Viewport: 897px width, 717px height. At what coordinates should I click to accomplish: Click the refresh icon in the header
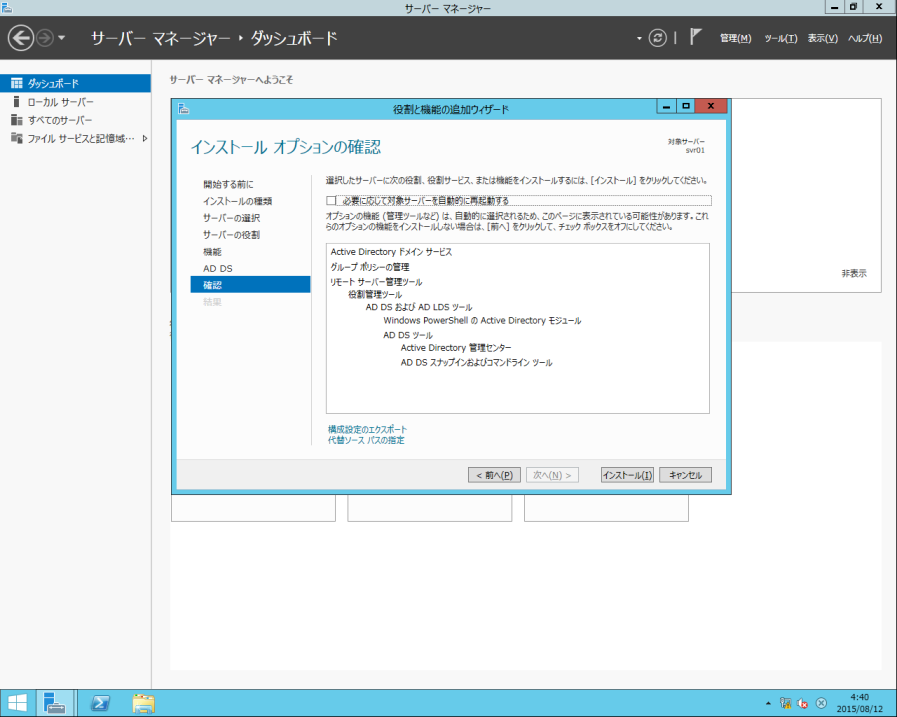(657, 38)
